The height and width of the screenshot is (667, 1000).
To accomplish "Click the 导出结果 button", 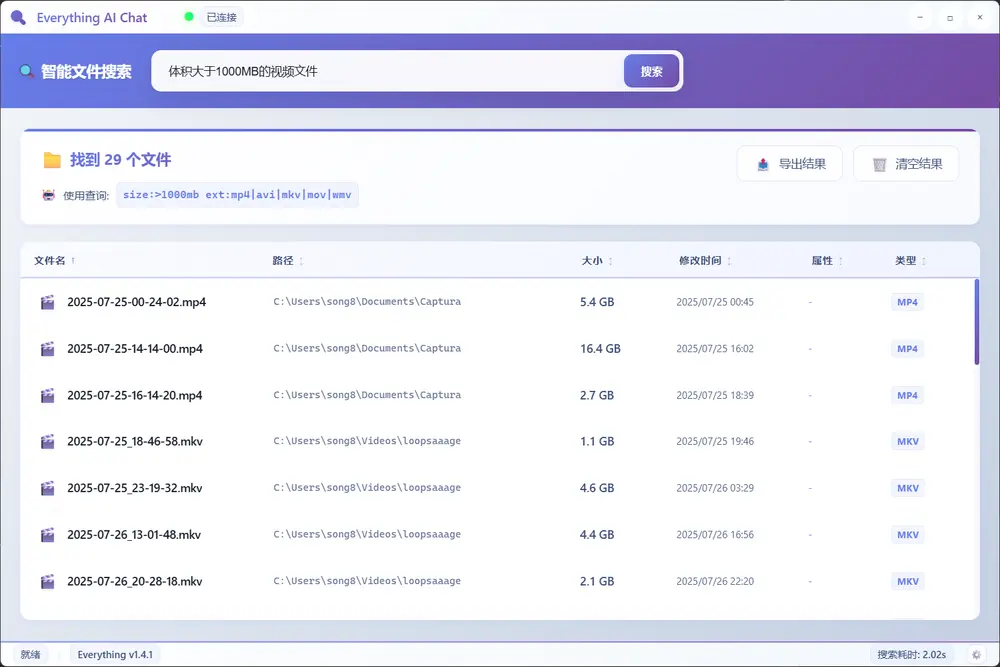I will tap(790, 164).
